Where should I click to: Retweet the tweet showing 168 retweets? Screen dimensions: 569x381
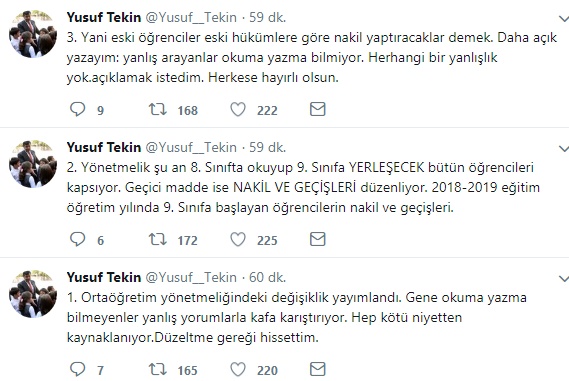[x=158, y=109]
